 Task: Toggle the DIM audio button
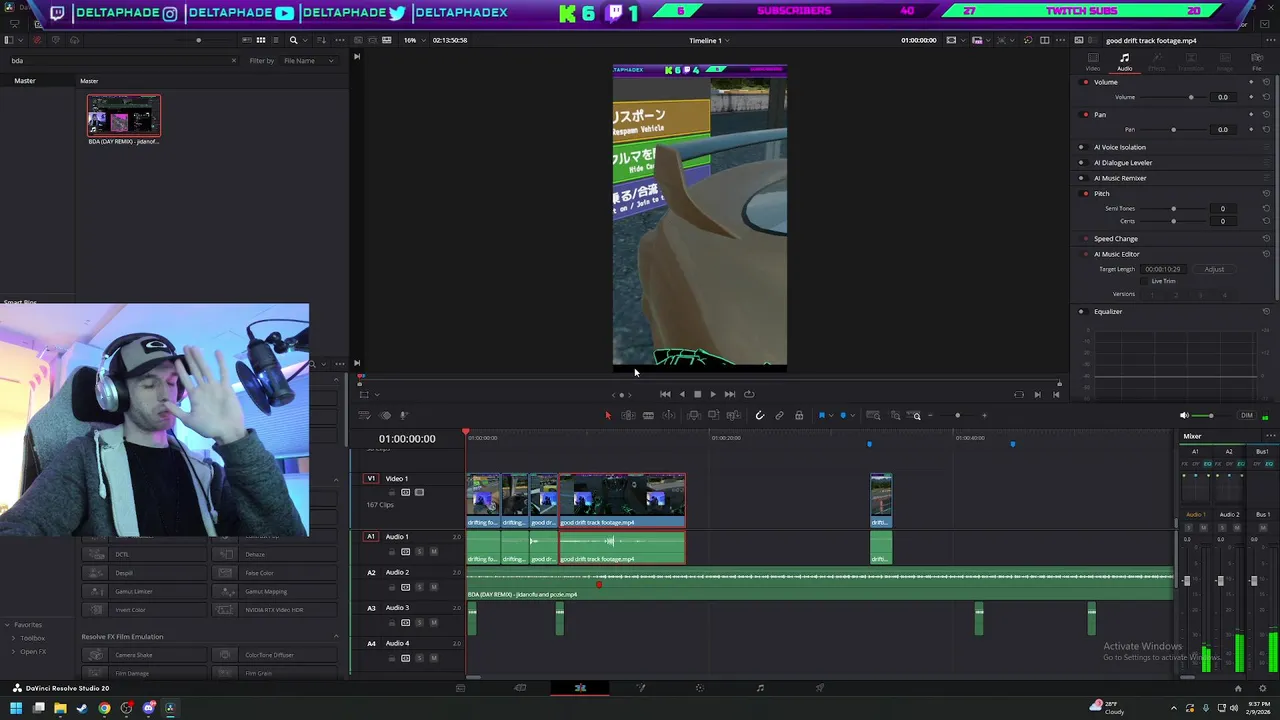point(1246,415)
